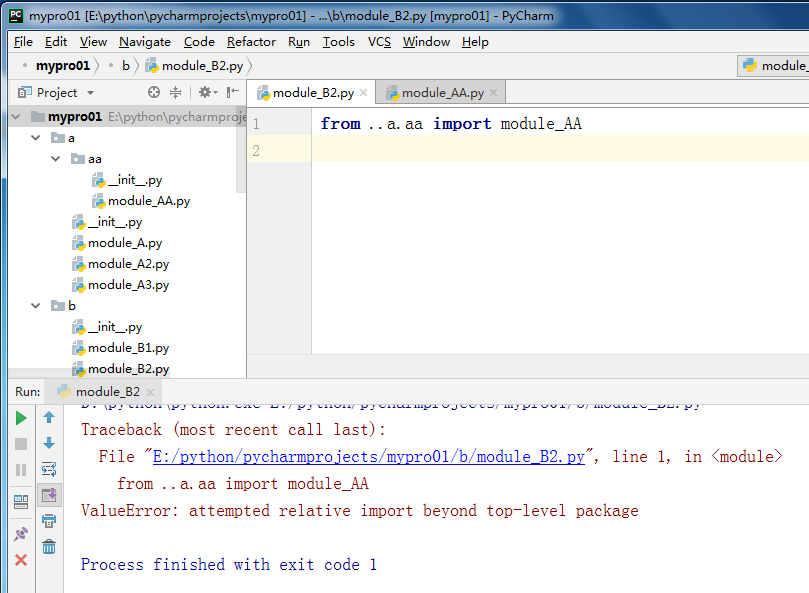Image resolution: width=809 pixels, height=593 pixels.
Task: Toggle soft-wrap output icon
Action: (x=49, y=470)
